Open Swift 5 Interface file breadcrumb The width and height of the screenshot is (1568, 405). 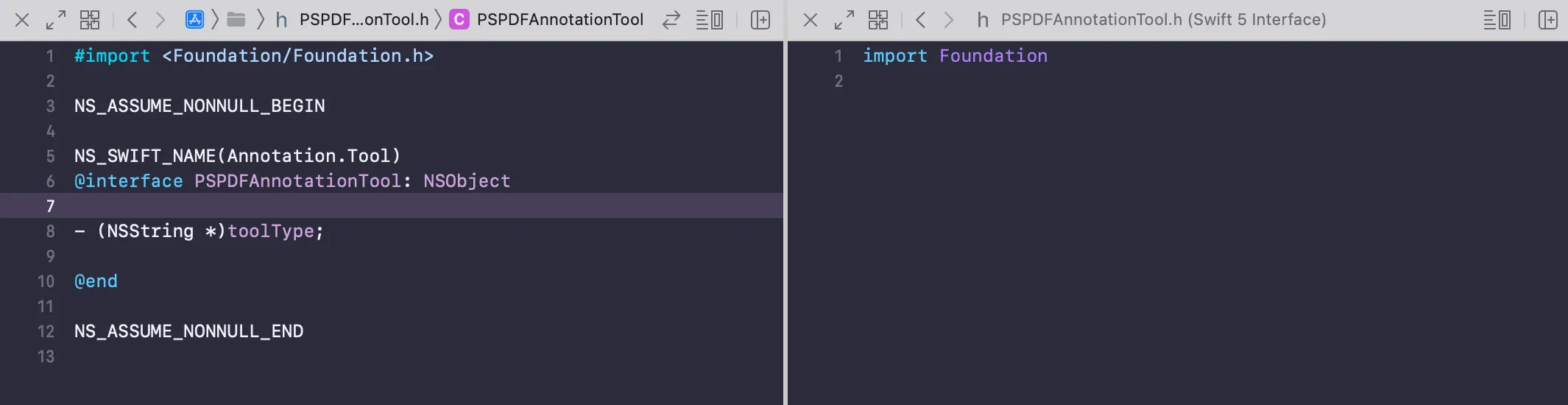pos(1152,20)
